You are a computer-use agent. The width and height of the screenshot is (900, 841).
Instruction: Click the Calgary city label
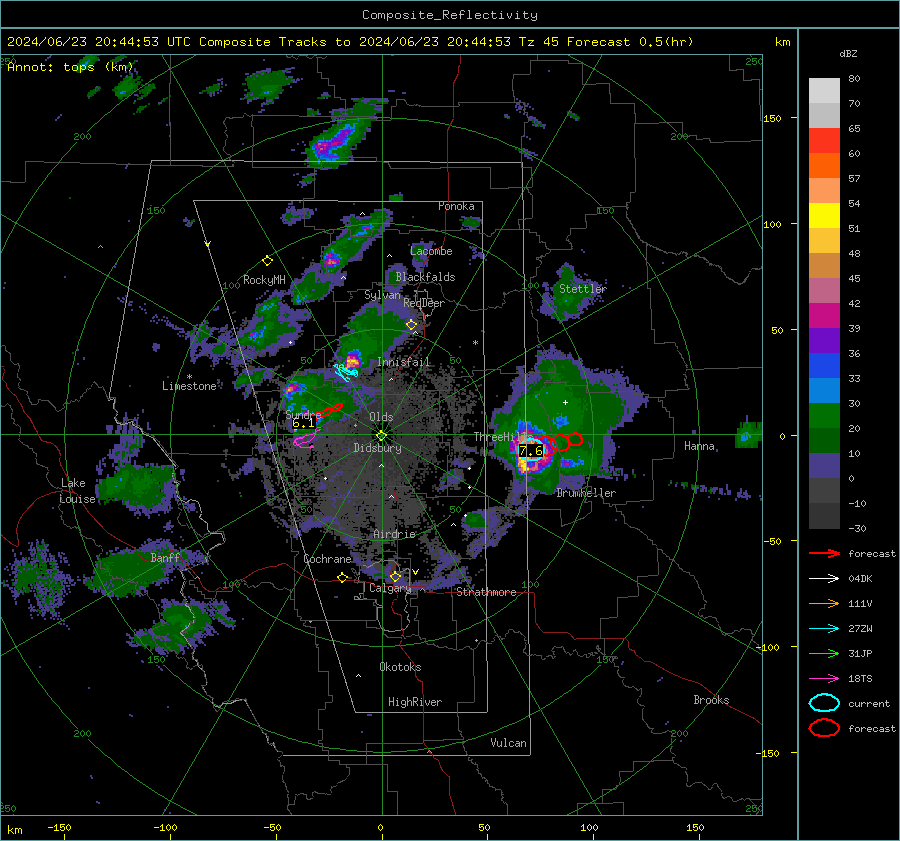390,588
